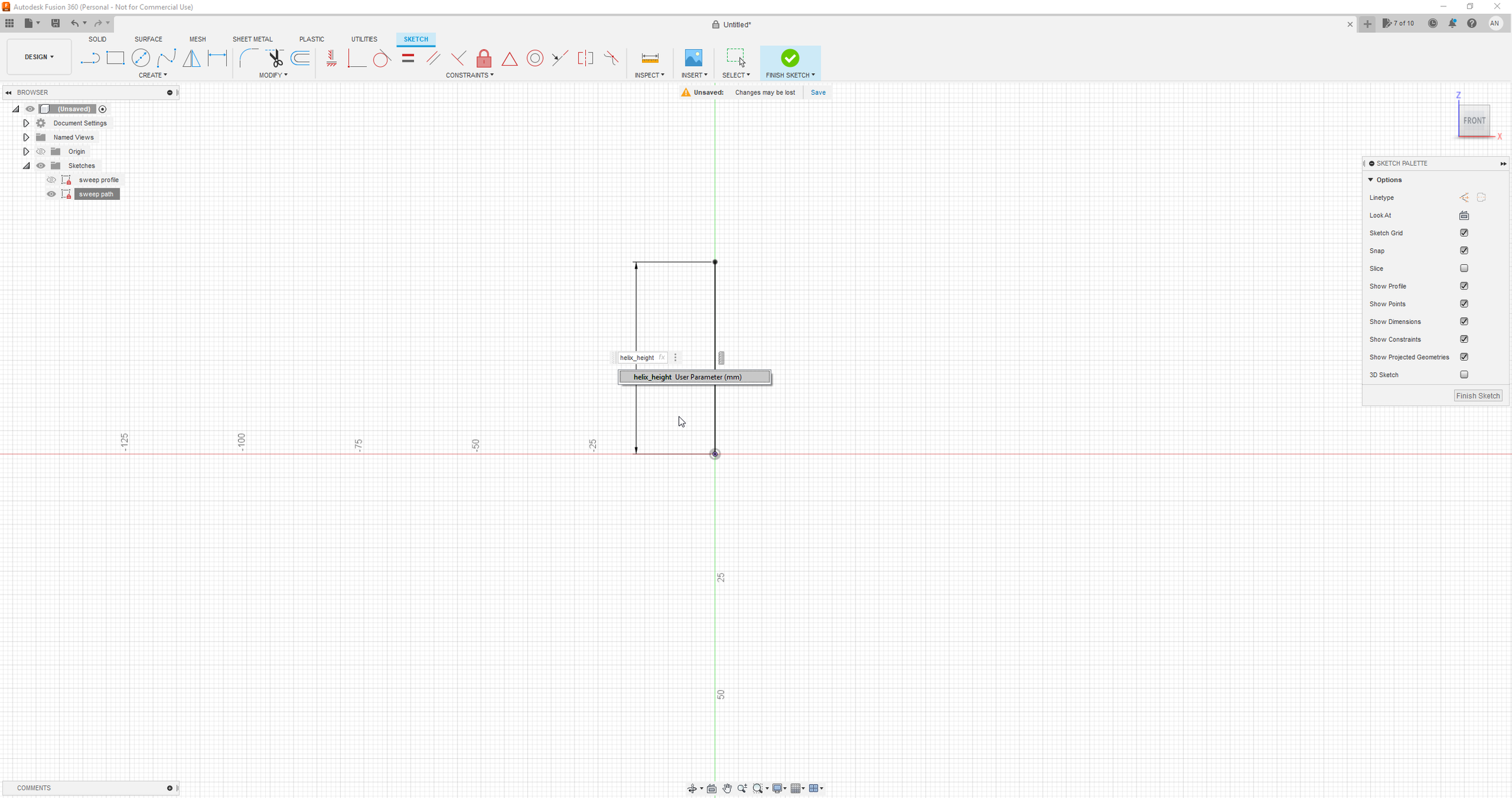Uncheck the Sketch Grid checkbox
The image size is (1512, 798).
[1464, 233]
